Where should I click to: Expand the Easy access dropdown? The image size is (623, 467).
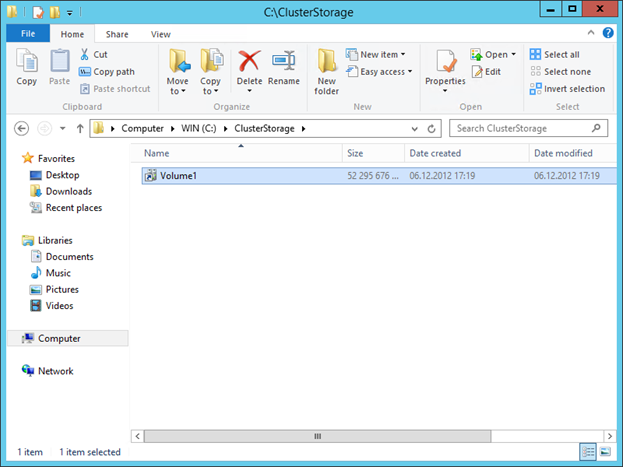point(410,72)
